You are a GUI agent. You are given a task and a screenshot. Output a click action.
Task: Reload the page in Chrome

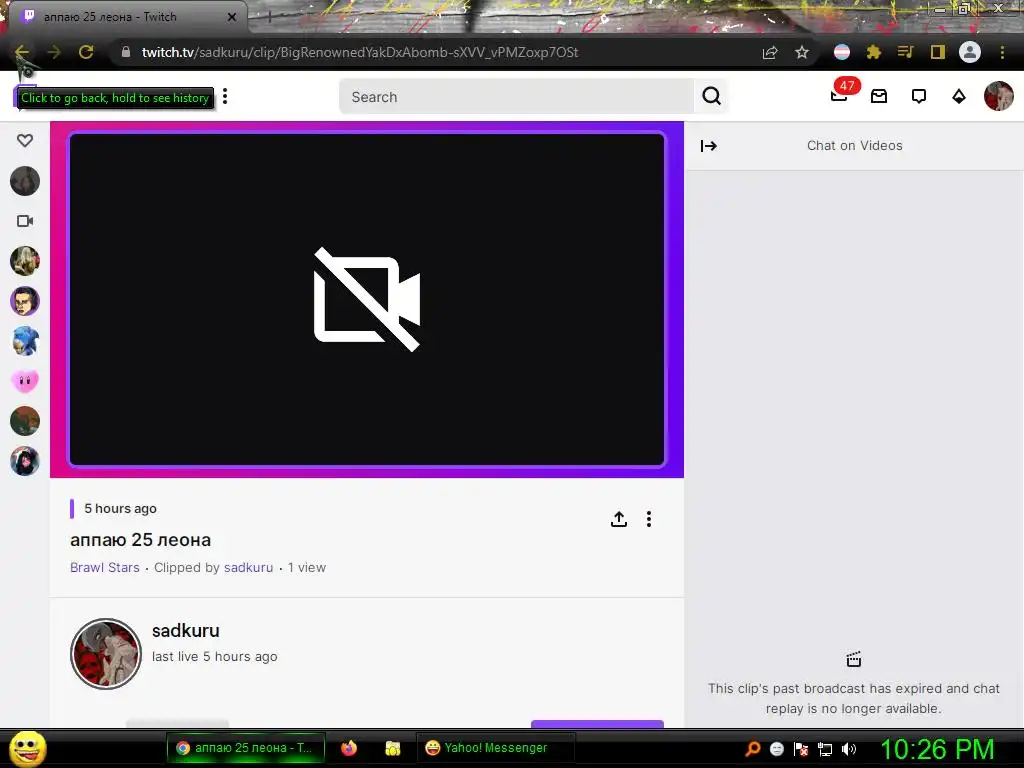click(86, 52)
